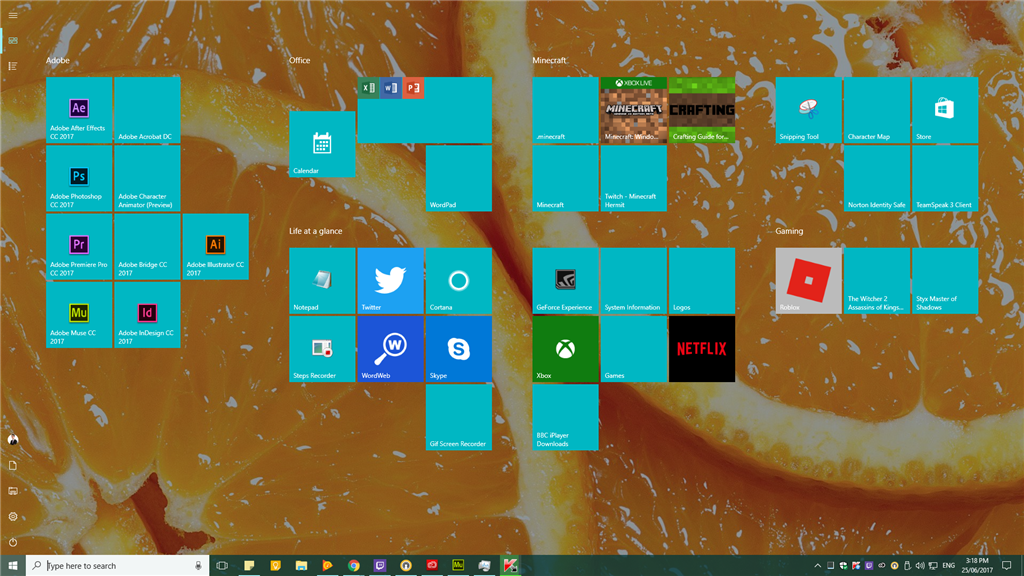Open the PowerPoint icon in Office tile
The height and width of the screenshot is (576, 1024).
(x=413, y=88)
